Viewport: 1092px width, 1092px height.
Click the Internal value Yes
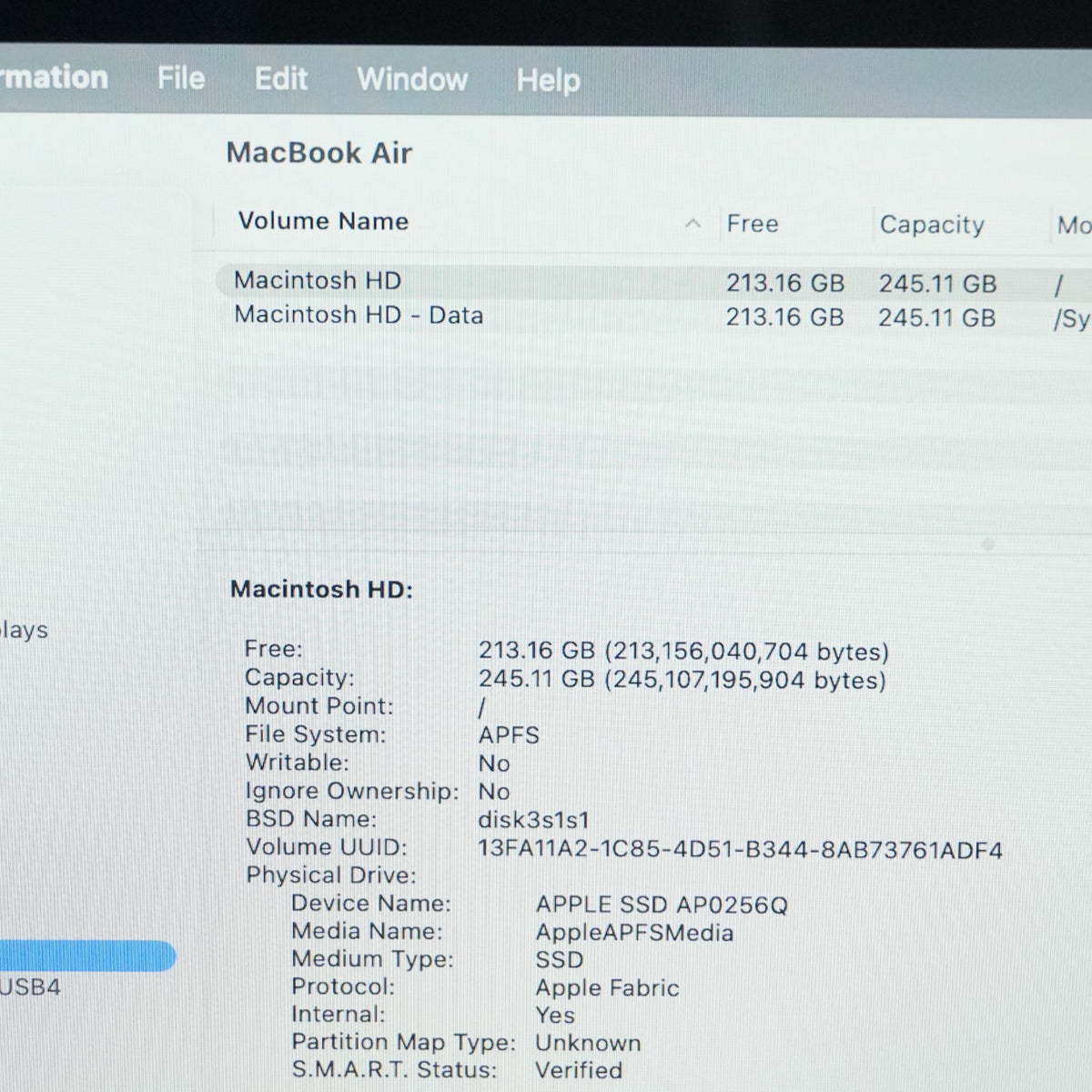555,1016
